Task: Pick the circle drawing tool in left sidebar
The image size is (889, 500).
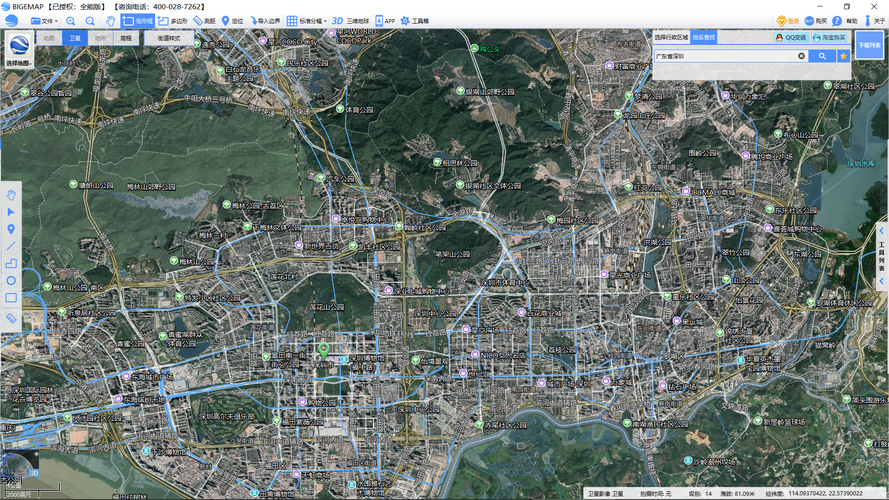Action: (x=11, y=280)
